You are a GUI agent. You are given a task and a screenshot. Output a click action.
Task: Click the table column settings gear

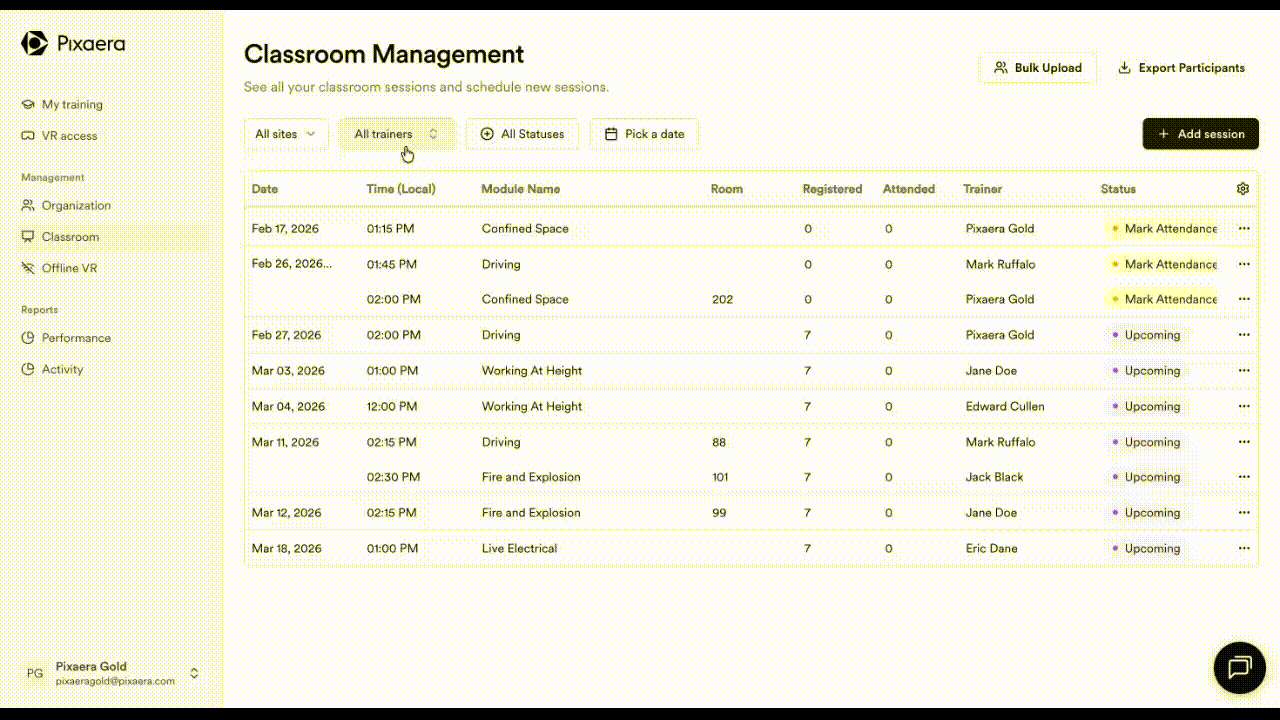point(1243,189)
